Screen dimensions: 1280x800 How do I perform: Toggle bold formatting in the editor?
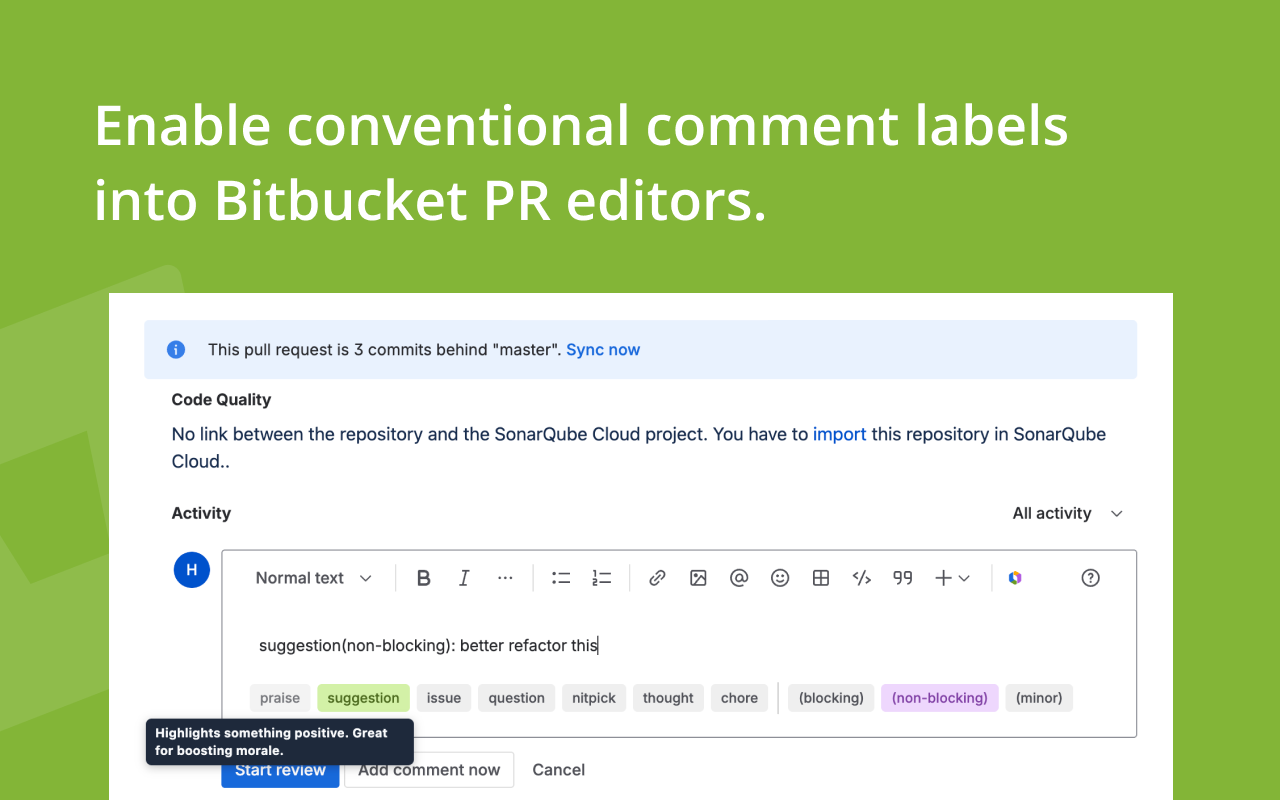click(423, 577)
